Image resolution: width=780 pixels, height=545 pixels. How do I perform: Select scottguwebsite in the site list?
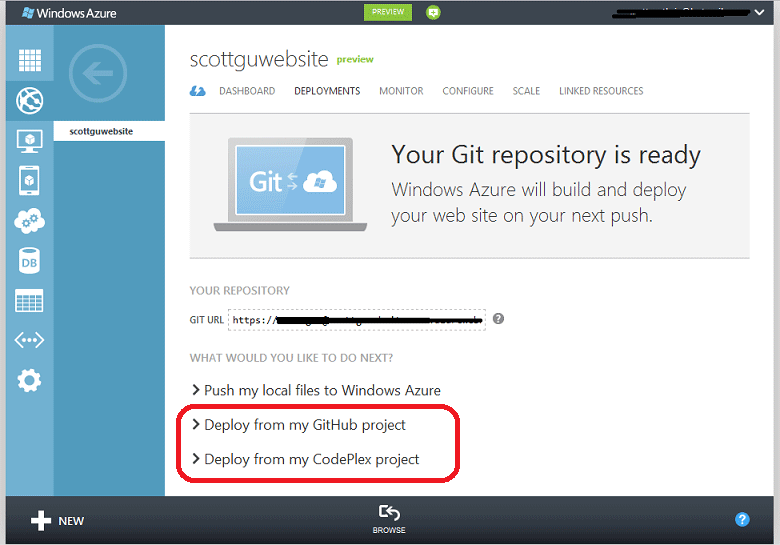point(109,131)
